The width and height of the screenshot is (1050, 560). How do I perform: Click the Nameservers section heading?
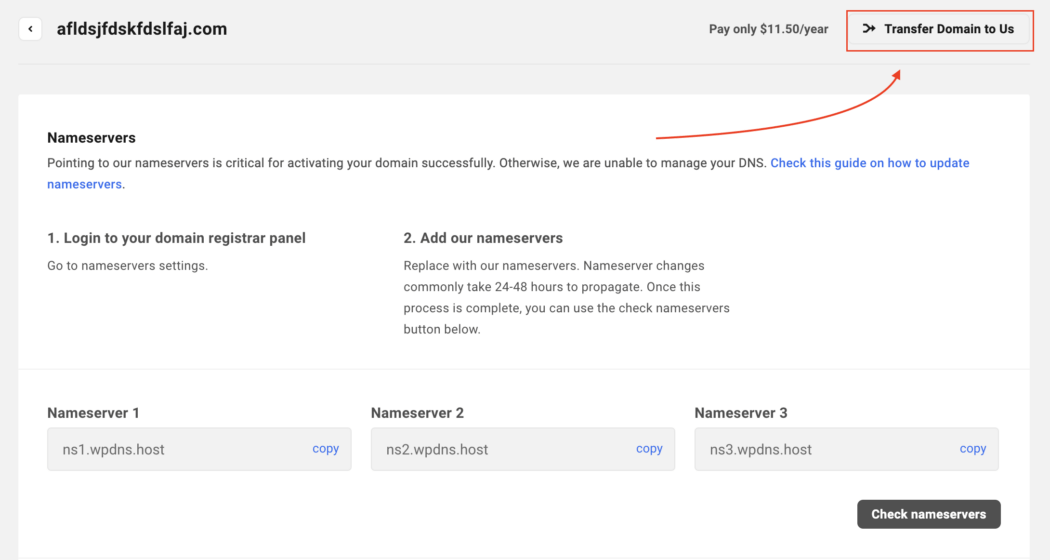tap(91, 137)
